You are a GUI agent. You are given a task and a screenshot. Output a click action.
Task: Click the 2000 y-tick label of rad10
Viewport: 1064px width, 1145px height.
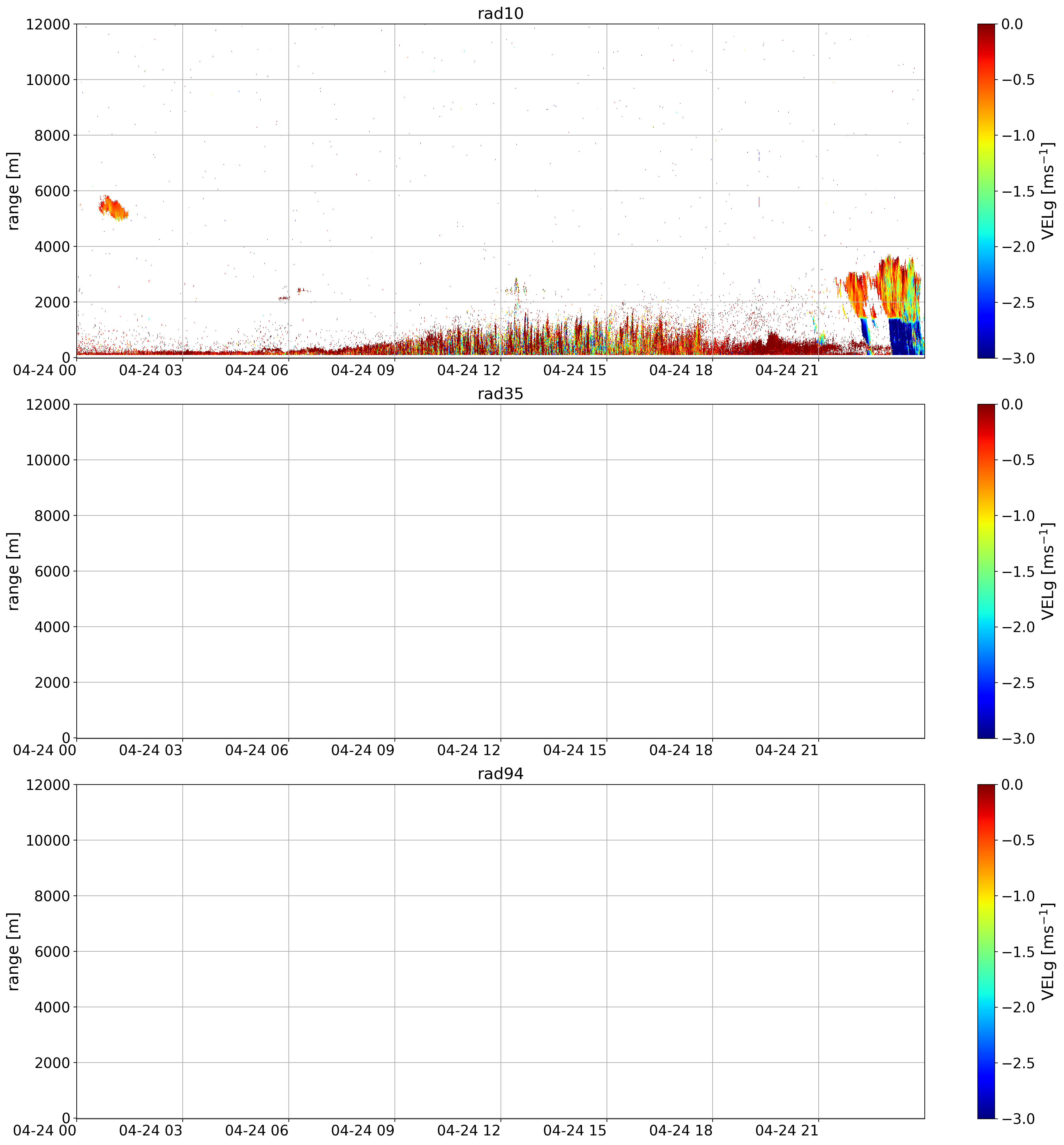[x=52, y=302]
